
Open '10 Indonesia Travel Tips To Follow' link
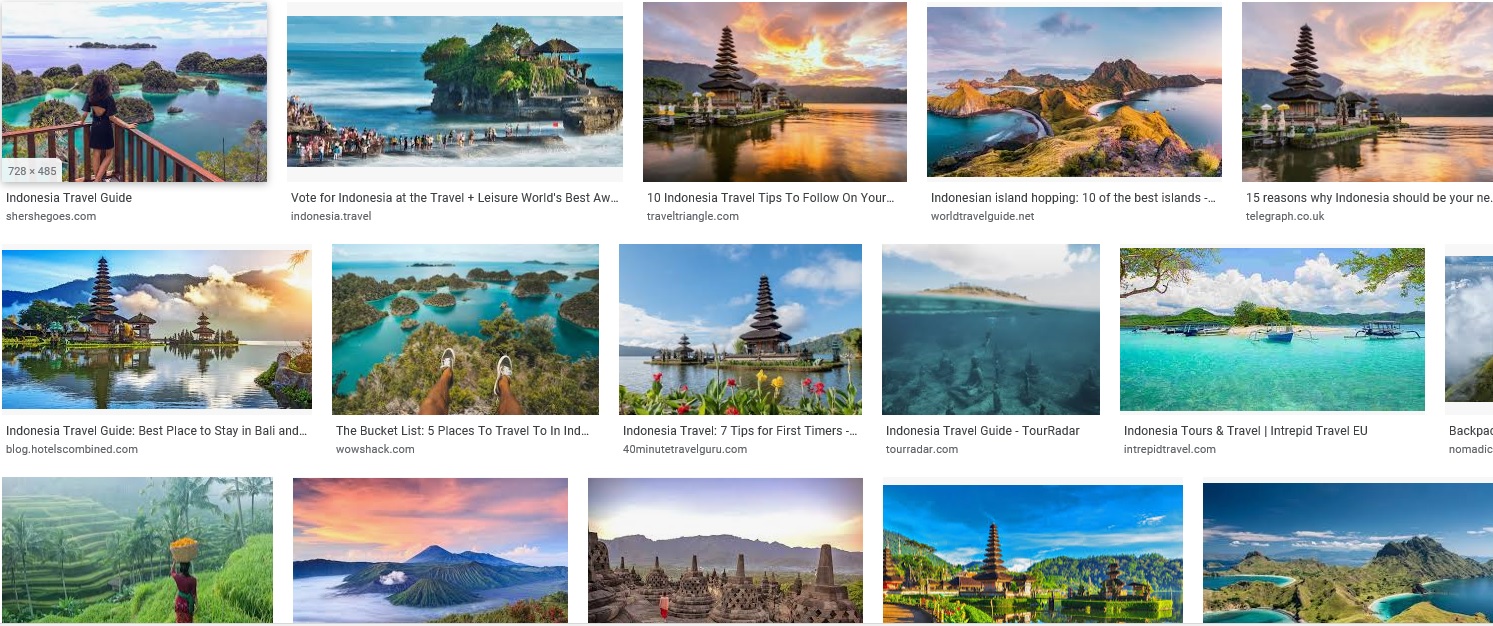point(771,198)
